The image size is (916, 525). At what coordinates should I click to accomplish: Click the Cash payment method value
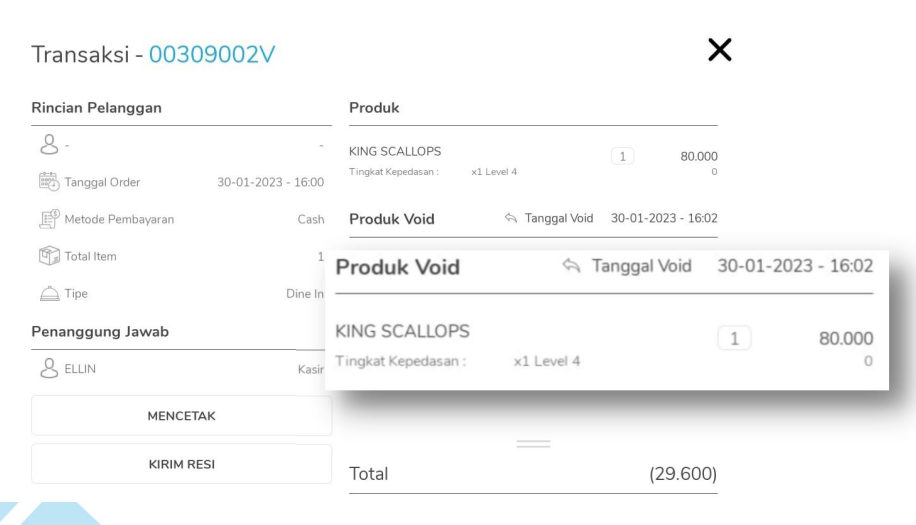tap(310, 219)
